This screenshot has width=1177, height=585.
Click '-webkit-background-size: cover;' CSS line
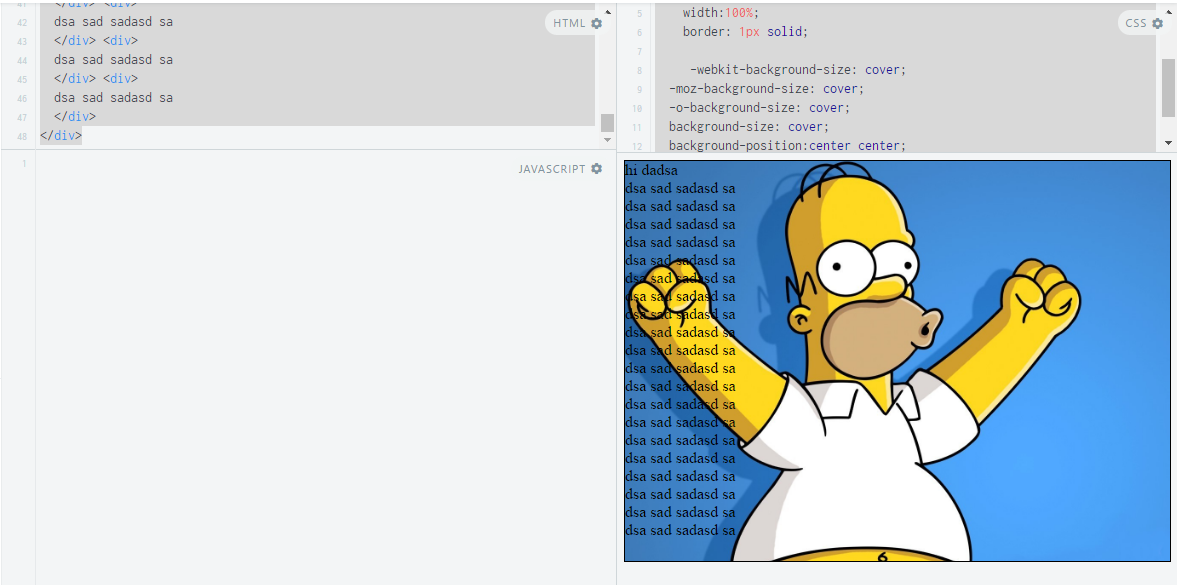(x=798, y=70)
